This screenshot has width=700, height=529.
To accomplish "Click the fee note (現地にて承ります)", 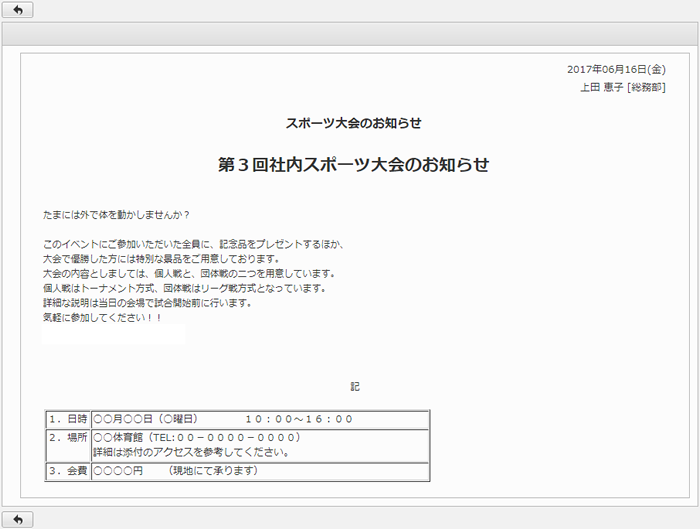I will [212, 471].
